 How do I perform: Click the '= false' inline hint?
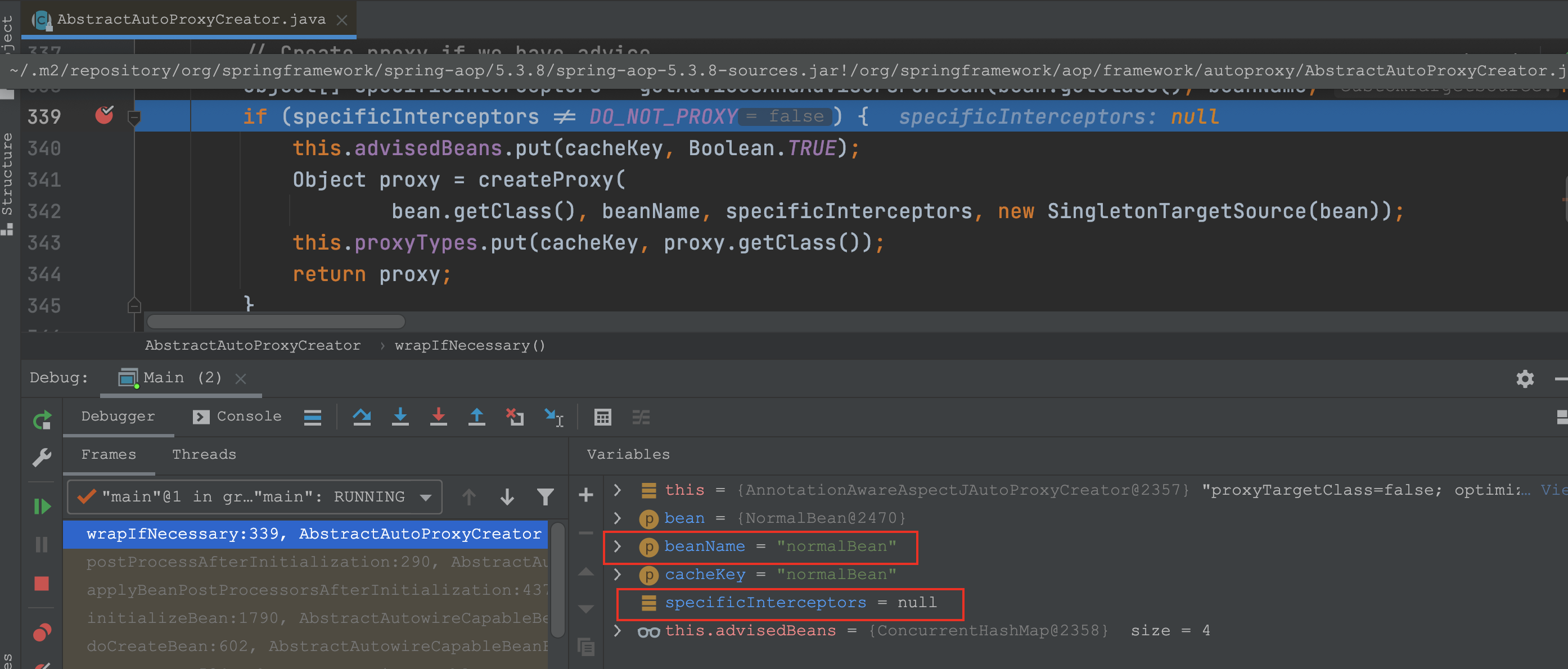[785, 116]
